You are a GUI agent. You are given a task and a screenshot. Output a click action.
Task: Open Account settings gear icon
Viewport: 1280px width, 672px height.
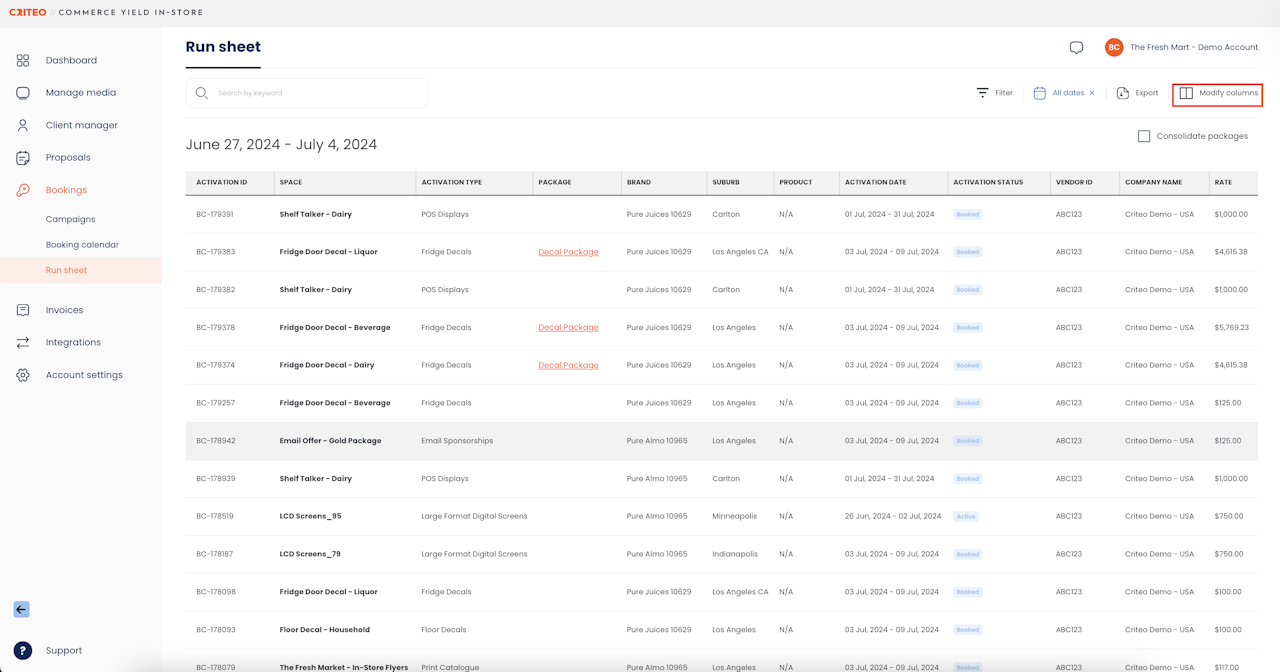[23, 375]
